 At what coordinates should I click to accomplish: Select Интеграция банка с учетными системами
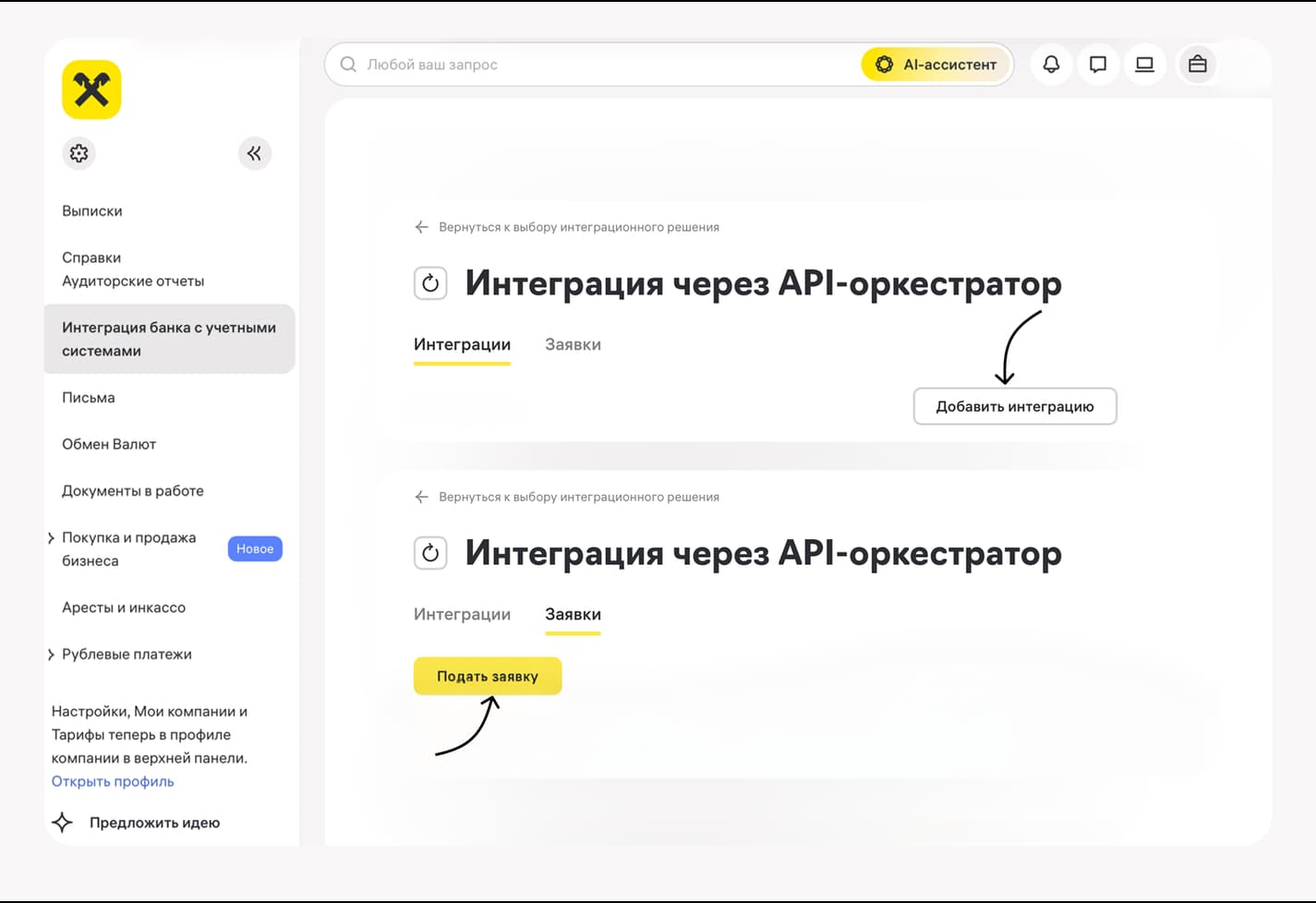coord(170,339)
